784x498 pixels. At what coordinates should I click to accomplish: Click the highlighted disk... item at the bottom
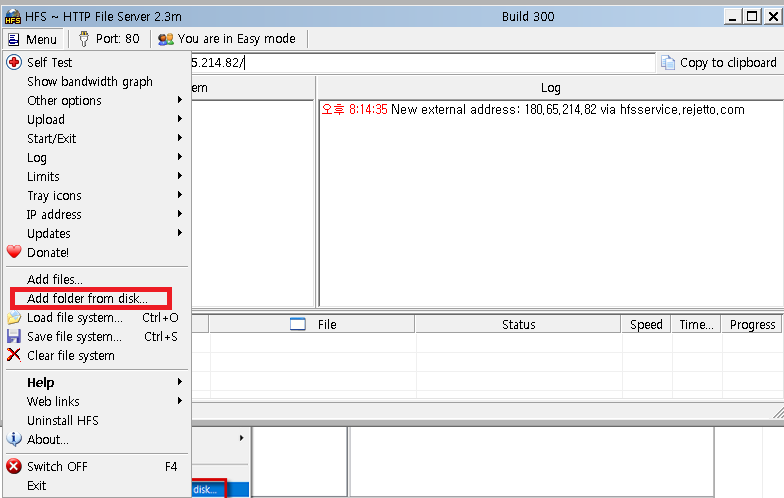220,490
